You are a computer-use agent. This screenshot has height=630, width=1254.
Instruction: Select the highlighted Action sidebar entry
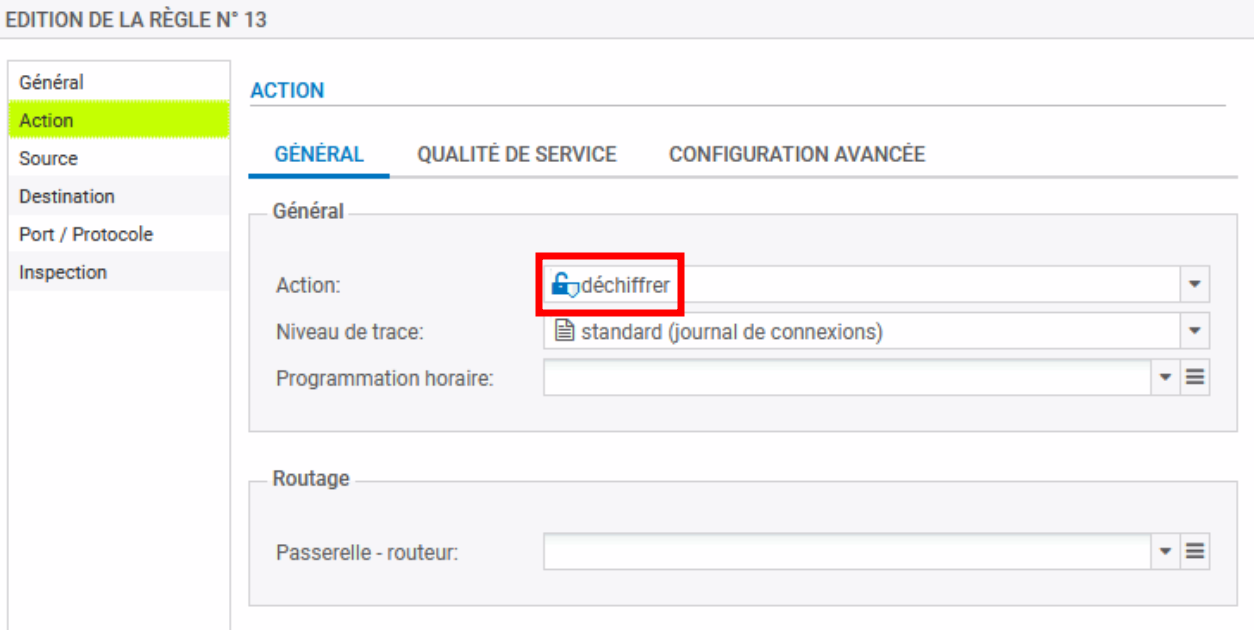[47, 120]
